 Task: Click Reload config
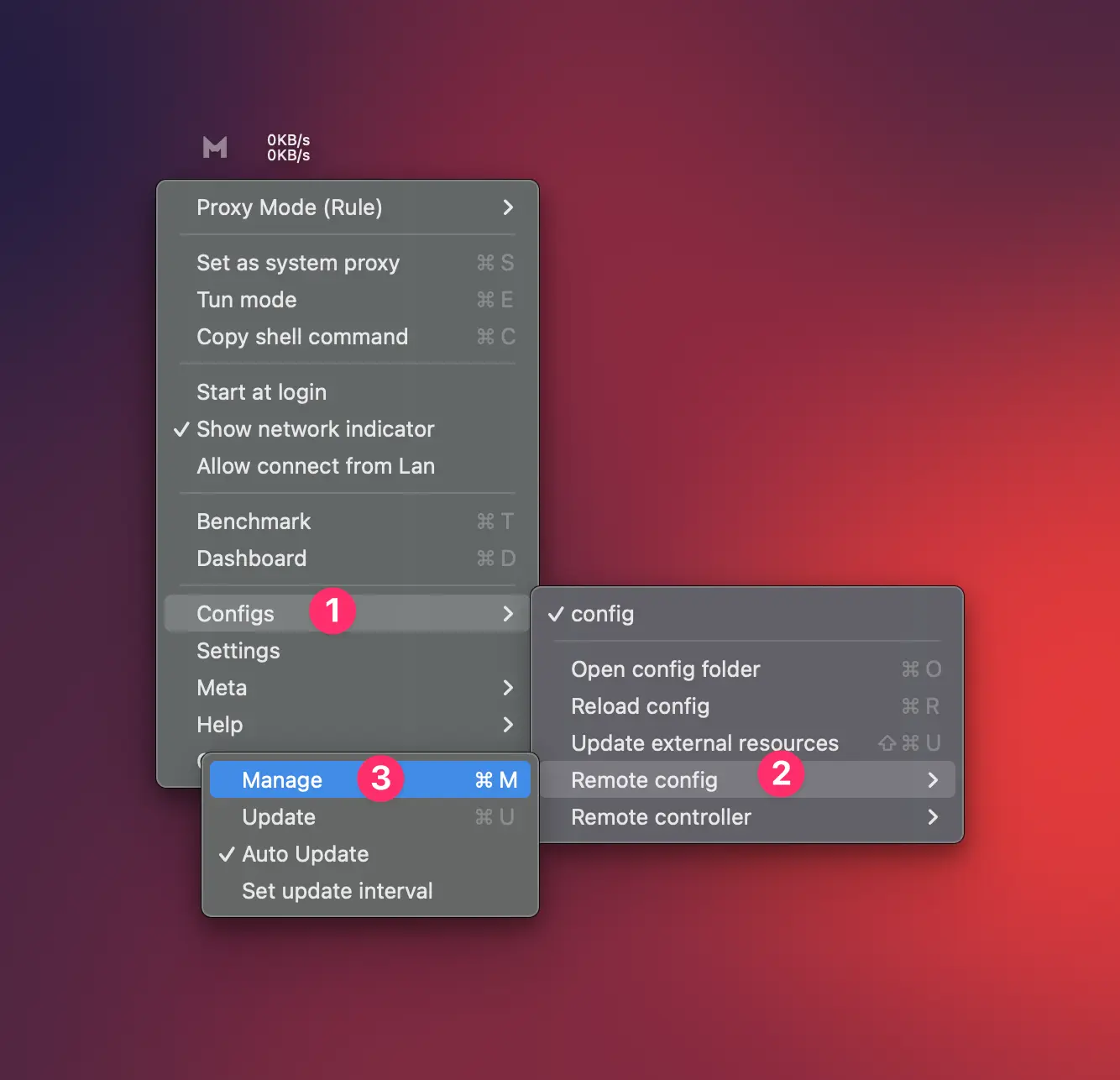click(640, 706)
